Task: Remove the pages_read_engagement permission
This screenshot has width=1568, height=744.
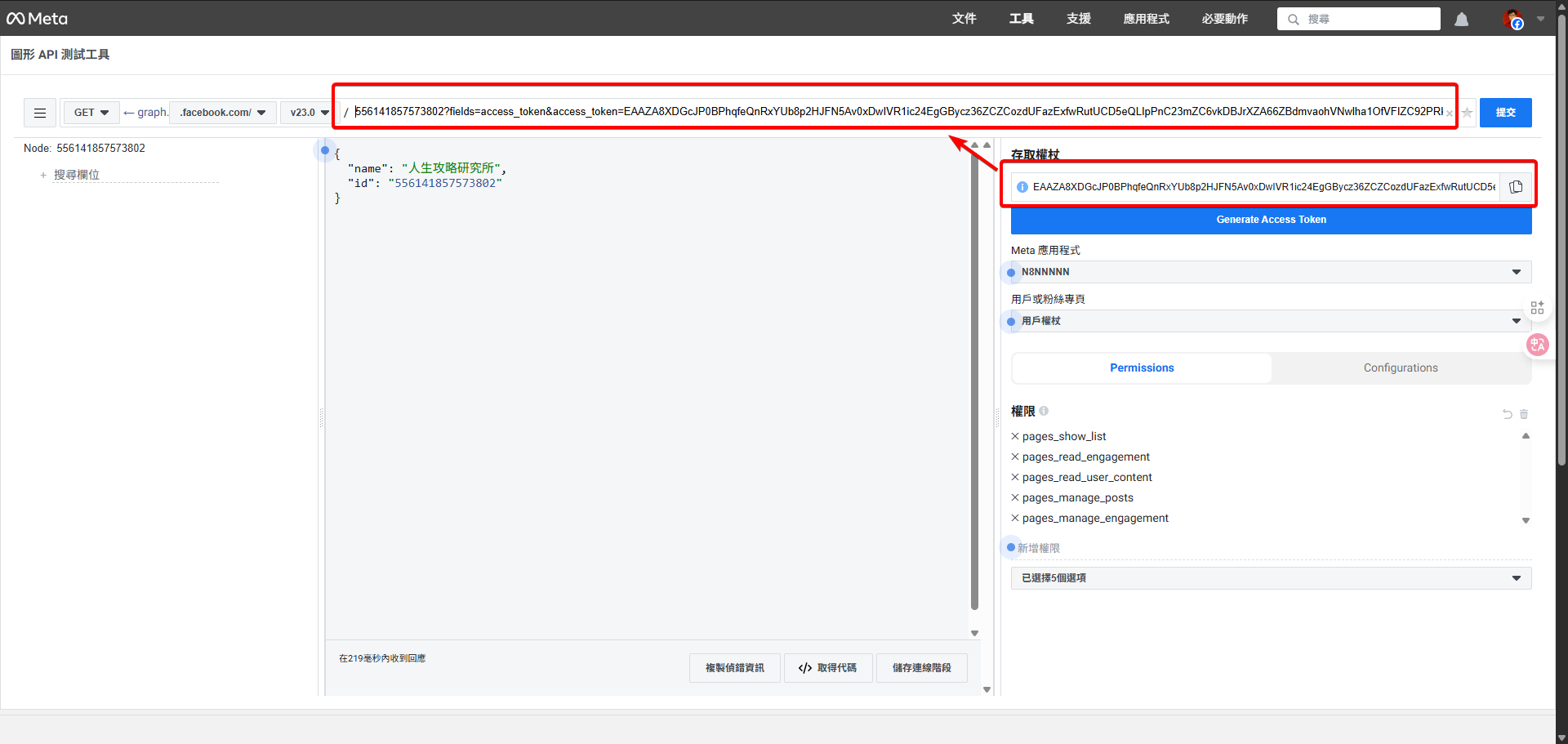Action: pos(1015,457)
